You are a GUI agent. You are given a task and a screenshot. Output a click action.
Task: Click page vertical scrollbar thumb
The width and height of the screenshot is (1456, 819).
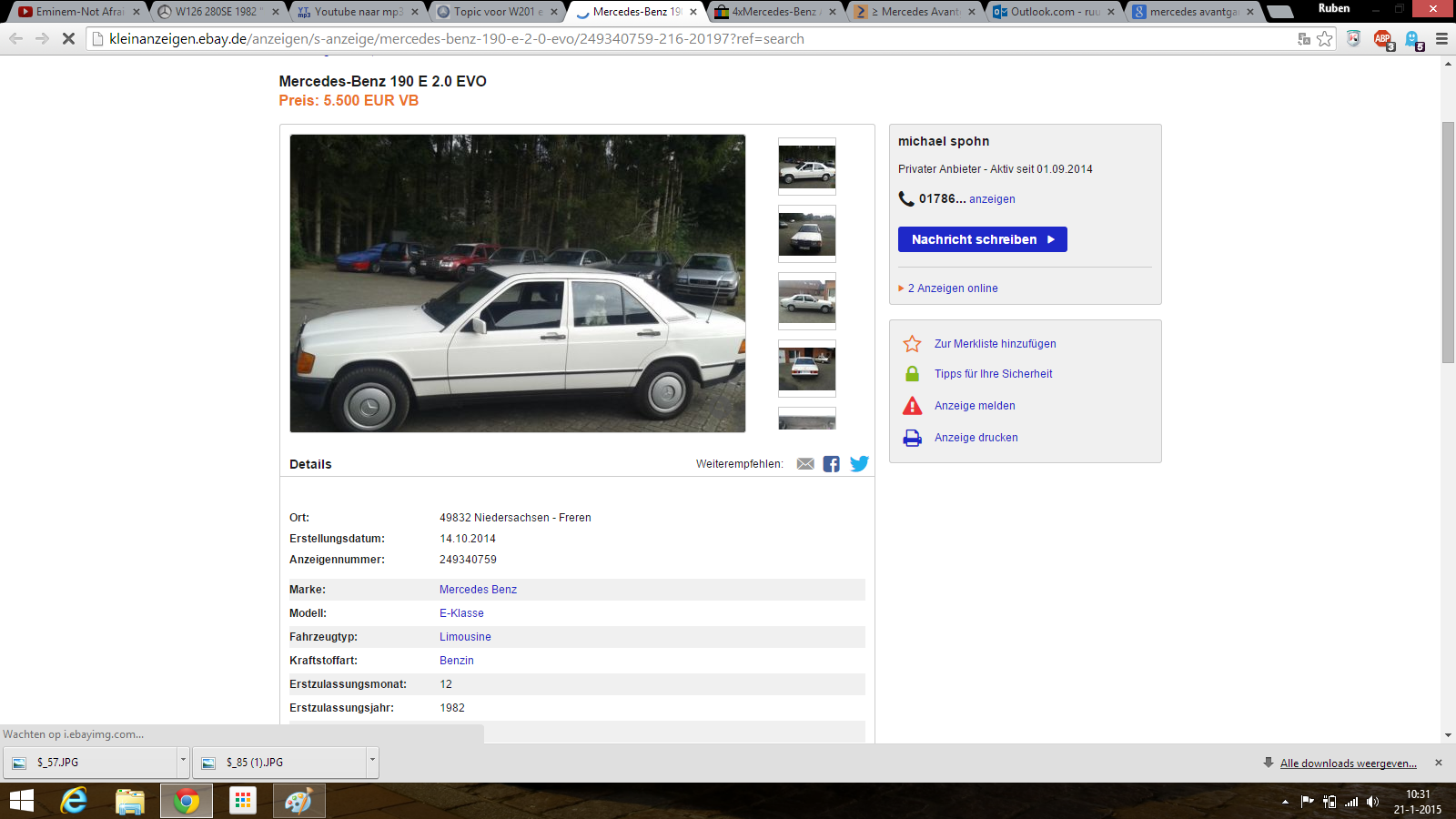point(1448,242)
